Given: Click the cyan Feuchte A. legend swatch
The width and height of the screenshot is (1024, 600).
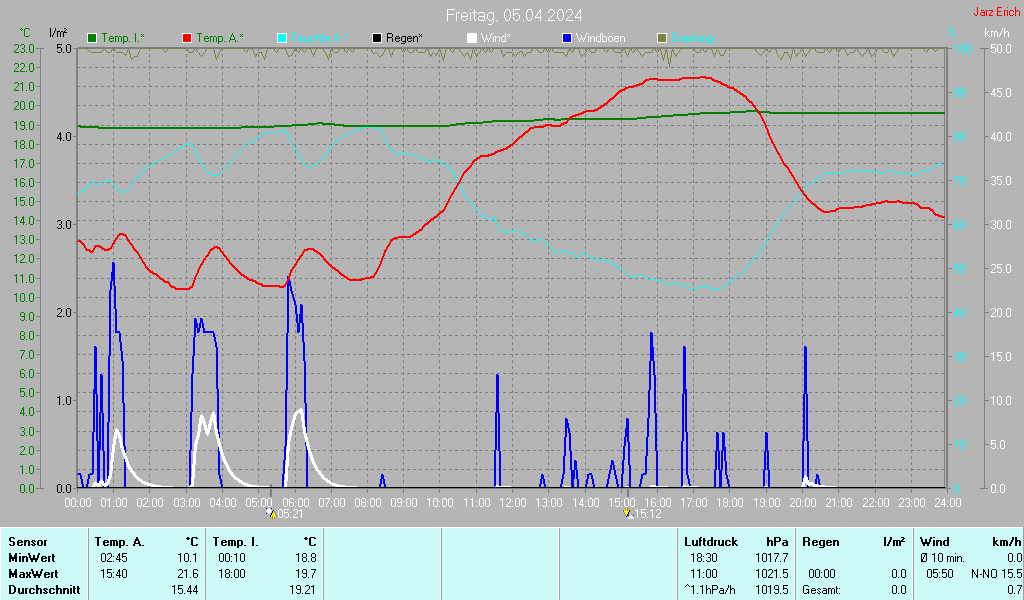Looking at the screenshot, I should coord(282,39).
